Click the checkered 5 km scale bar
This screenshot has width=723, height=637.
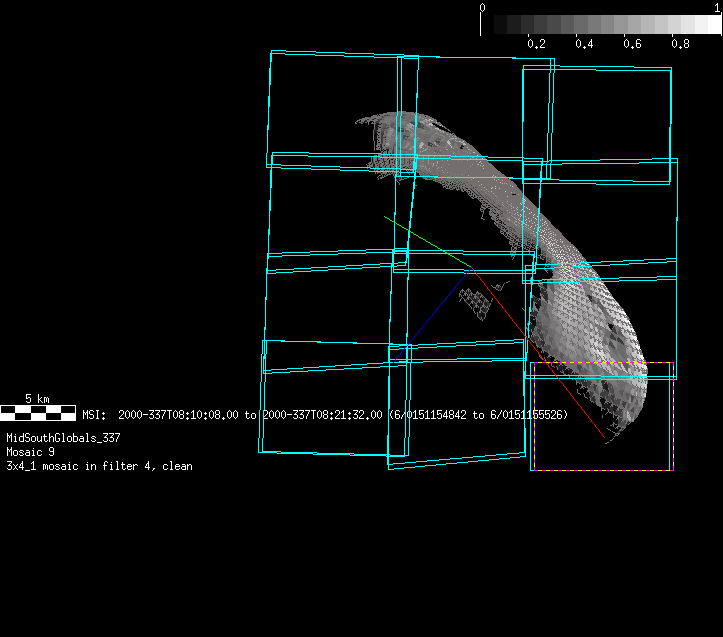point(37,412)
